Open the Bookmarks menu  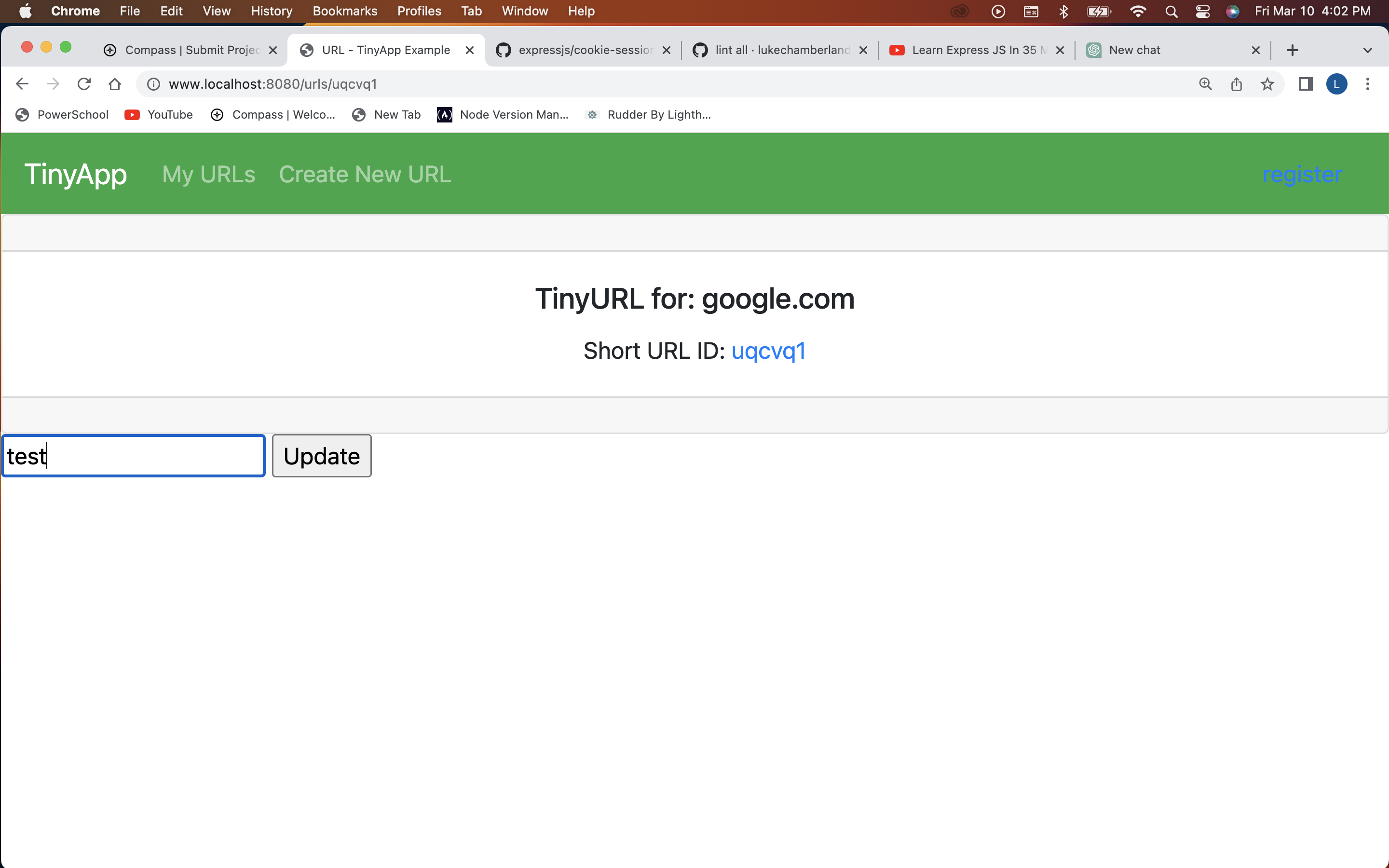point(344,11)
